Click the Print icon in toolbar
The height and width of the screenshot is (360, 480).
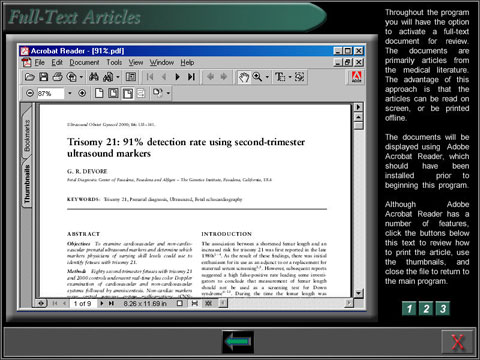click(57, 77)
